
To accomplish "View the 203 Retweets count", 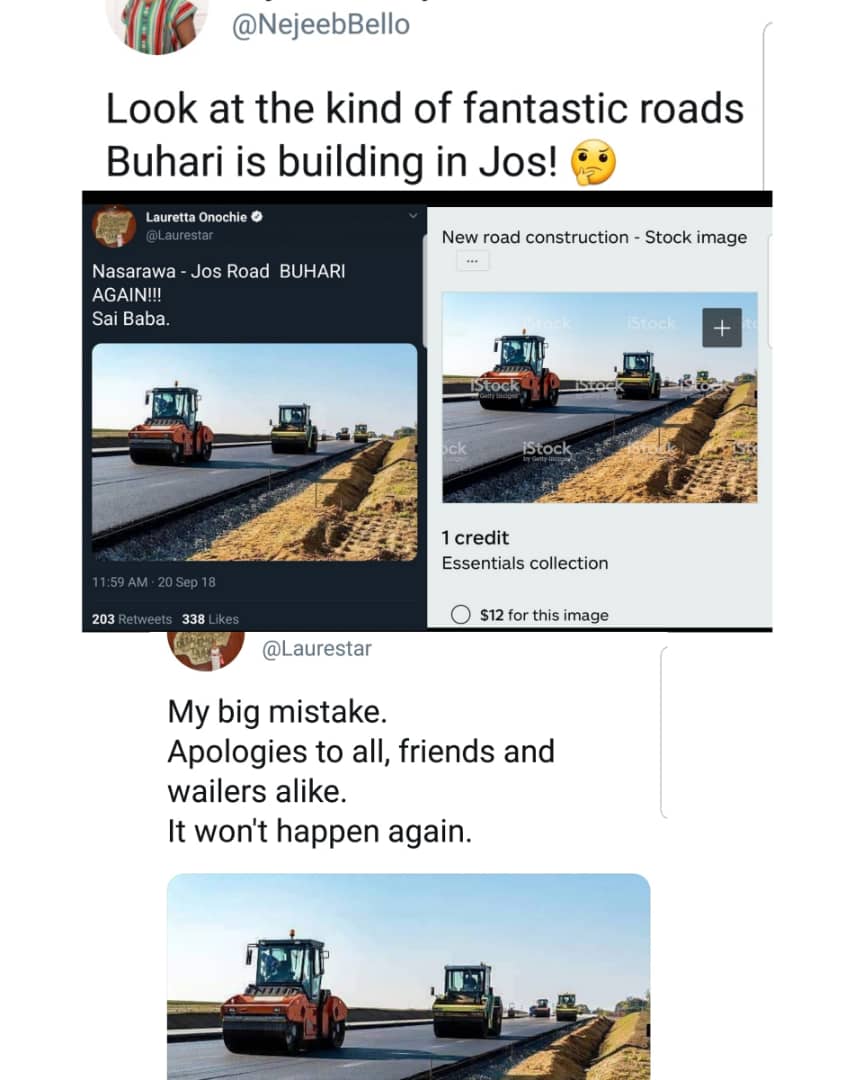I will (x=132, y=619).
